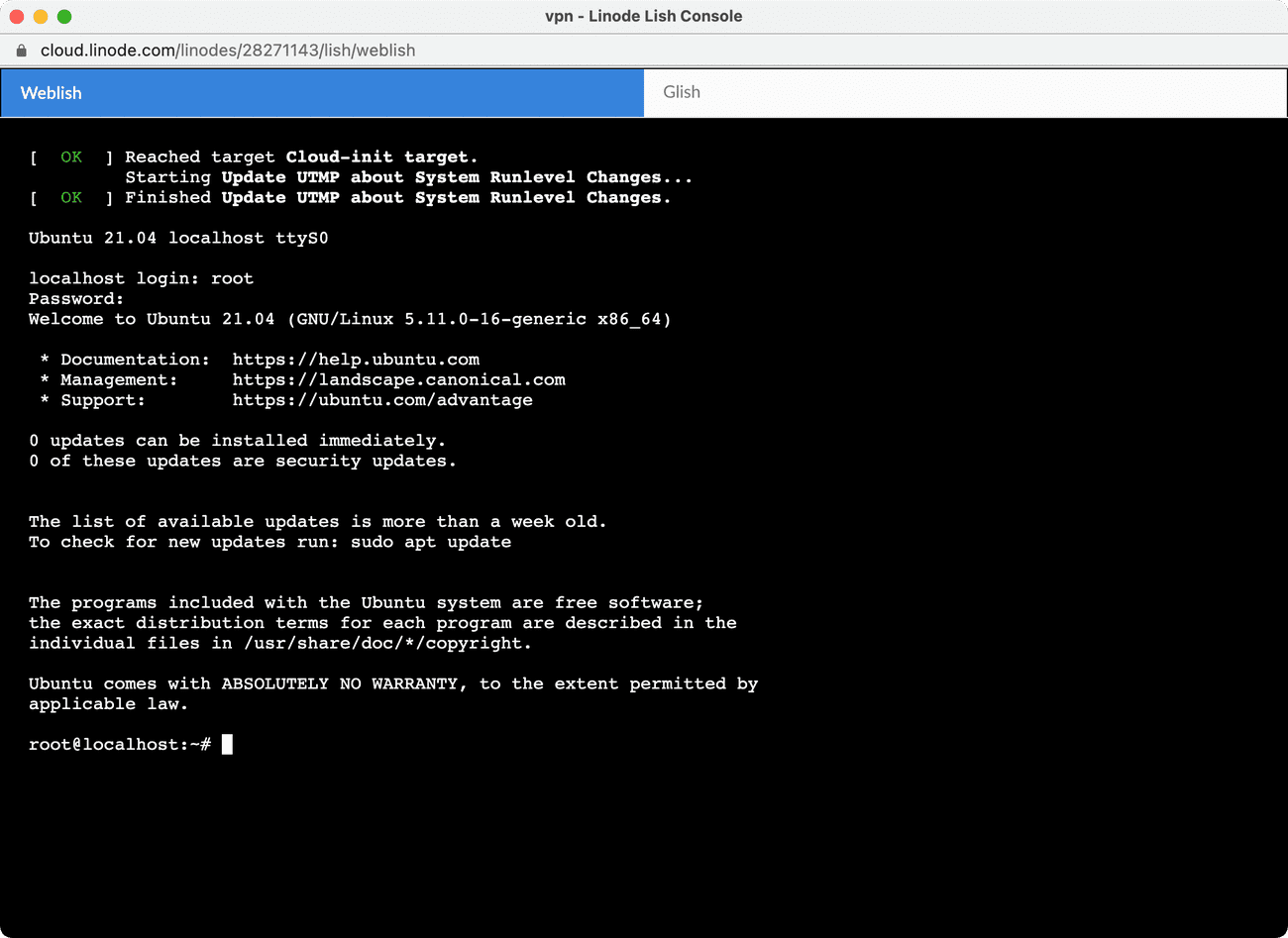Click the green zoom traffic light
This screenshot has height=938, width=1288.
[63, 16]
